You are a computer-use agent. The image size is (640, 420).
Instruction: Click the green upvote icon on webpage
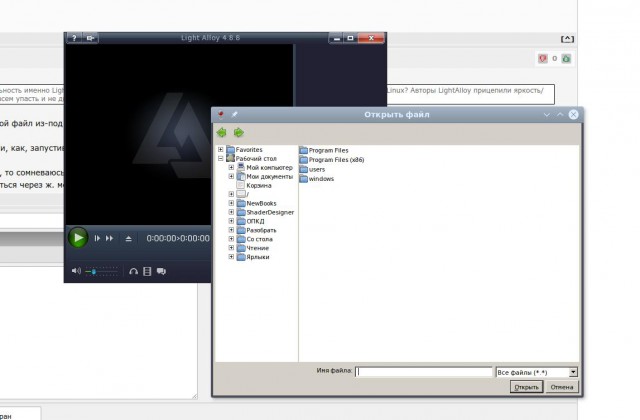pyautogui.click(x=566, y=59)
